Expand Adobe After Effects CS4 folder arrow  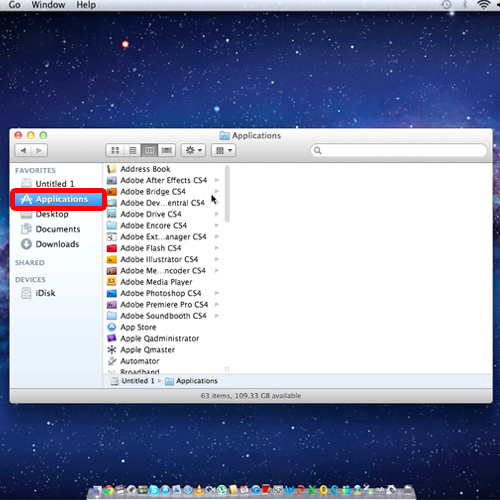tap(217, 180)
